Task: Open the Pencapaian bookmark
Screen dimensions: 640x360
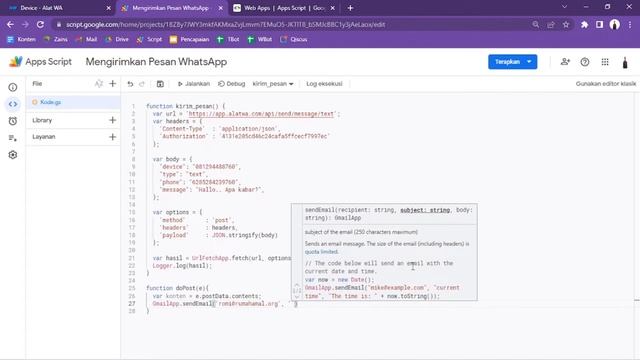Action: pos(189,39)
